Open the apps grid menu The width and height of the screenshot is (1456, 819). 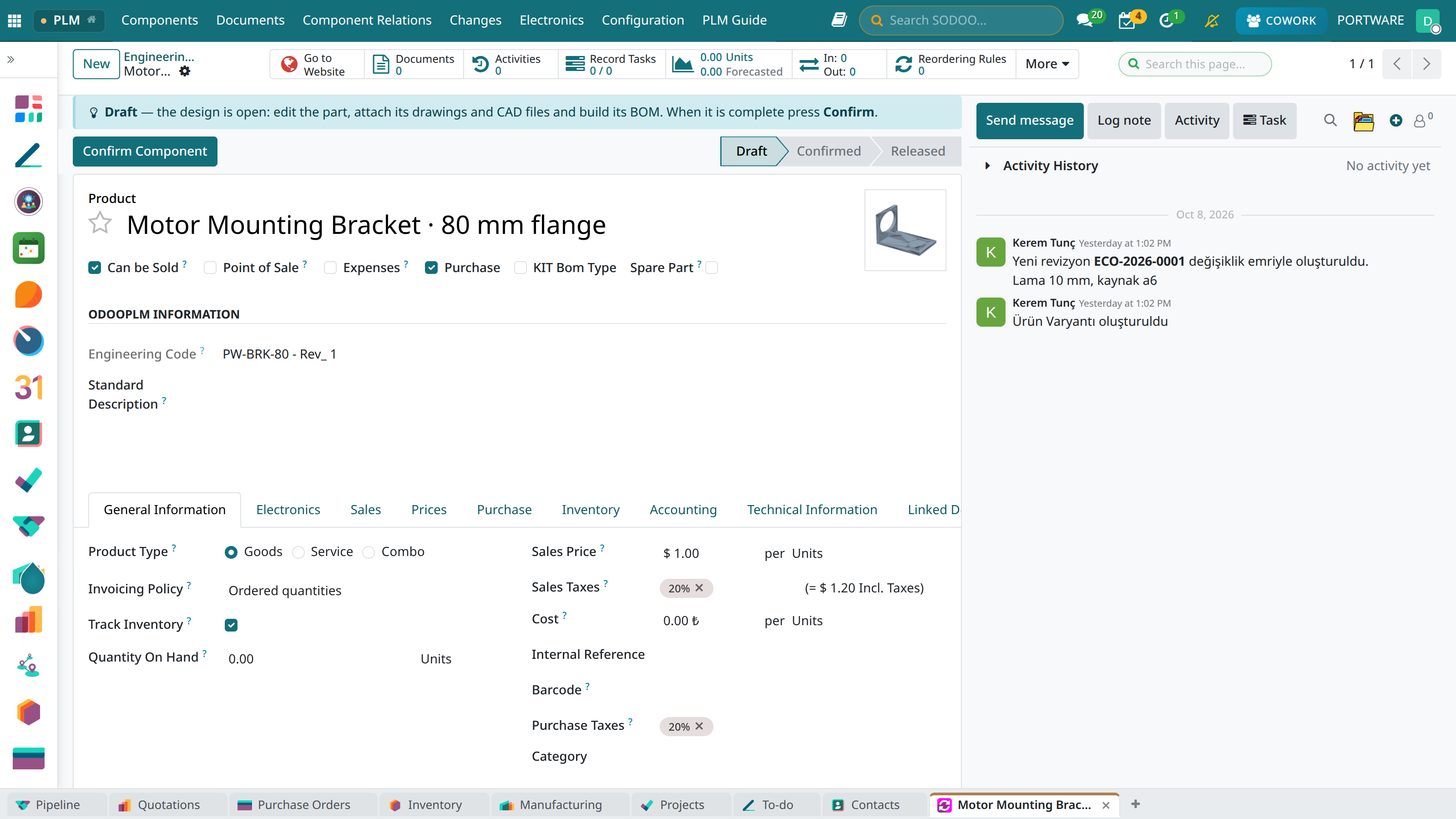click(15, 20)
